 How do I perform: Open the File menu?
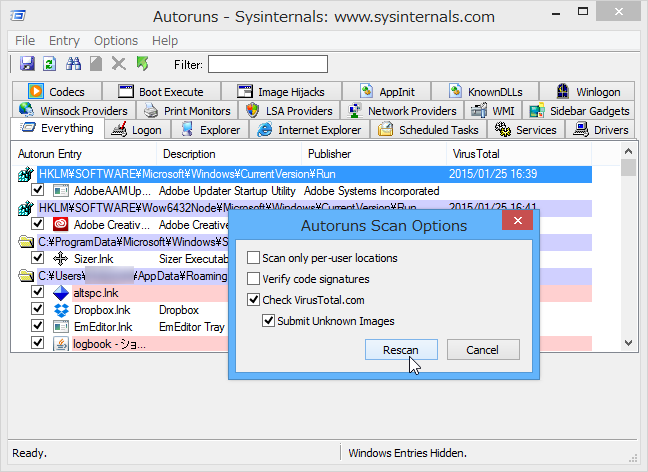click(x=25, y=41)
